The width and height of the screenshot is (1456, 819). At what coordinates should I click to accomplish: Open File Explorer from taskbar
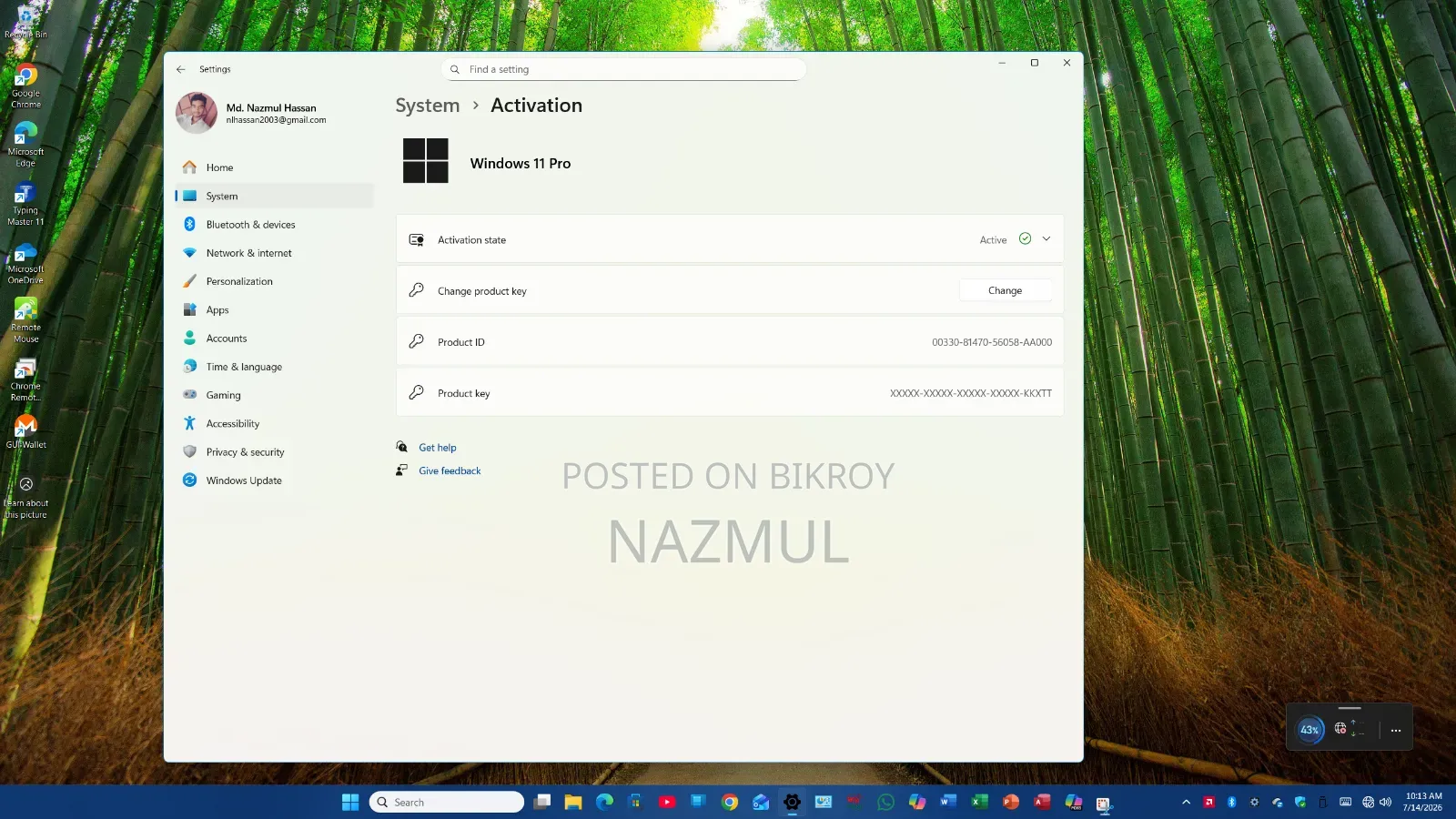pyautogui.click(x=573, y=802)
